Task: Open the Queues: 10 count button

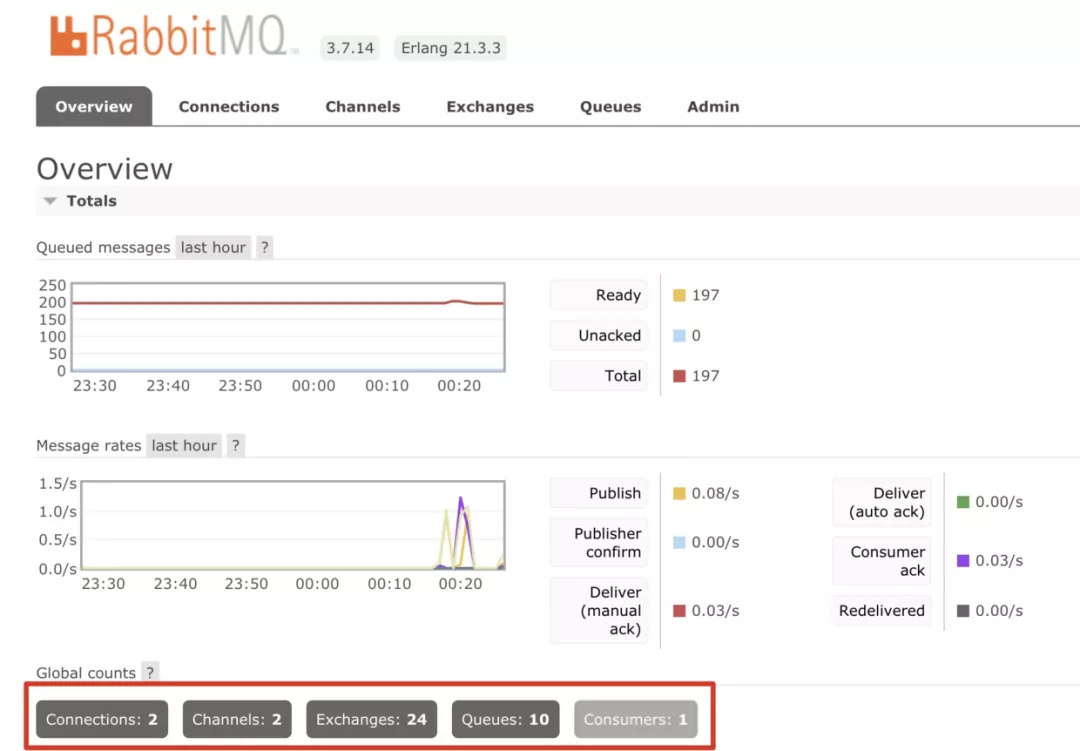Action: (506, 719)
